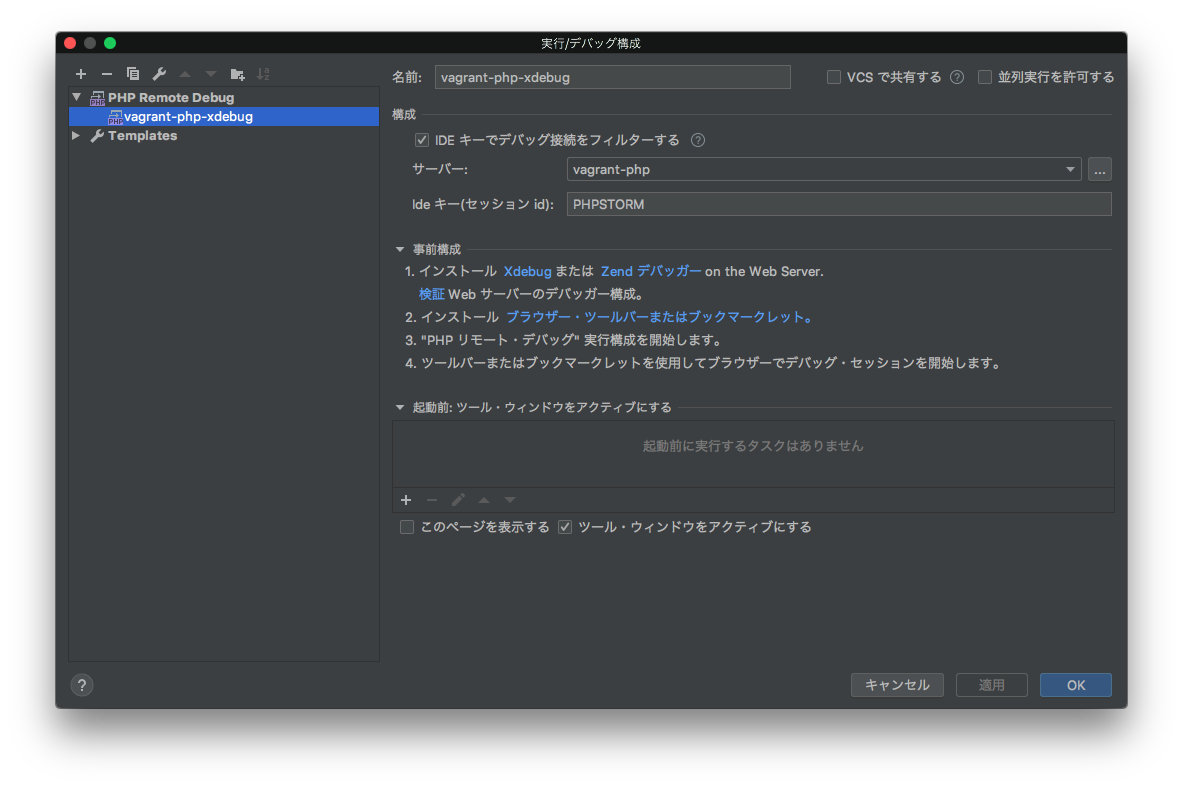Open help for IDE key filter option
The width and height of the screenshot is (1183, 788).
click(x=698, y=140)
